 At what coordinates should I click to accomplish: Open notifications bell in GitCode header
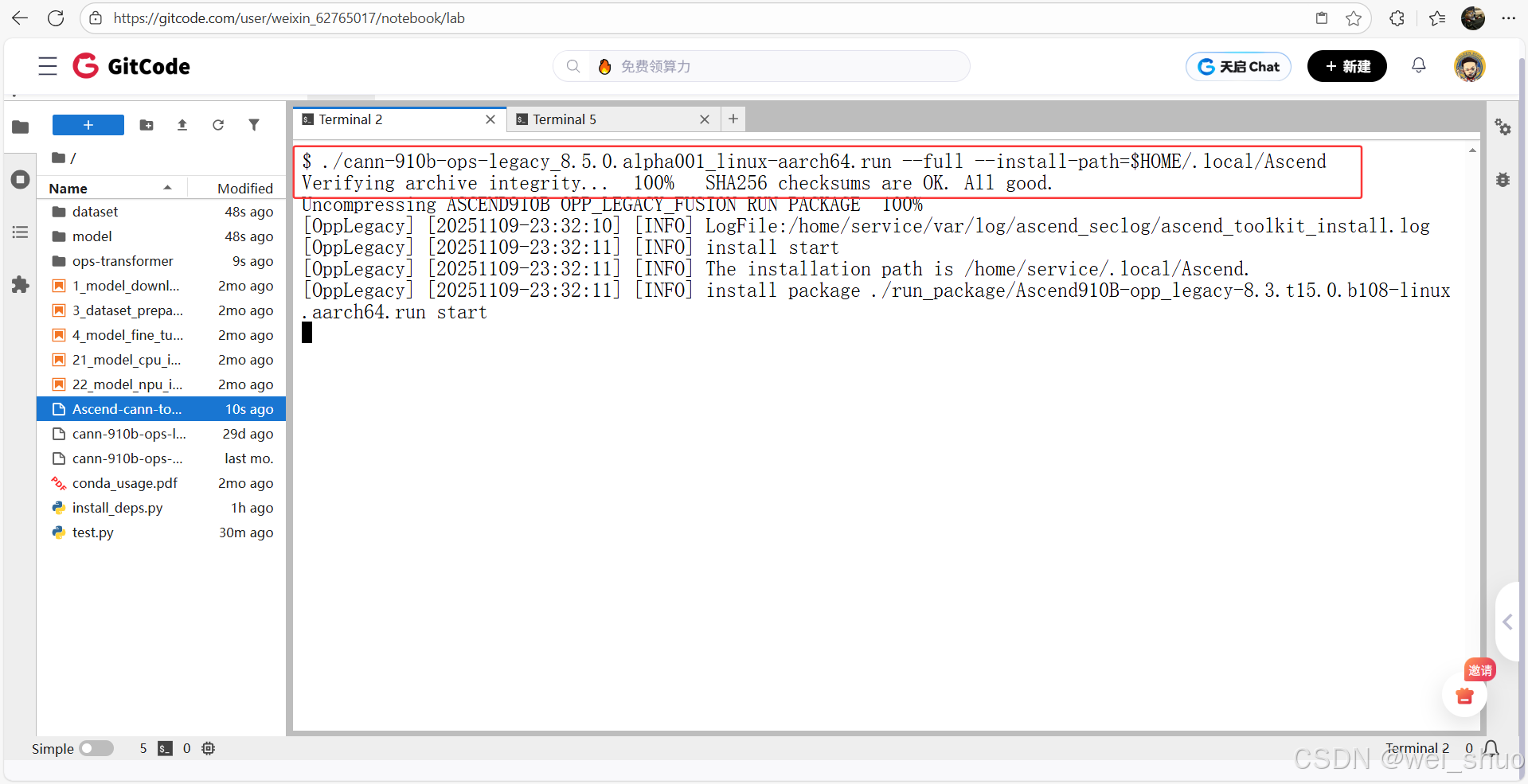coord(1419,65)
